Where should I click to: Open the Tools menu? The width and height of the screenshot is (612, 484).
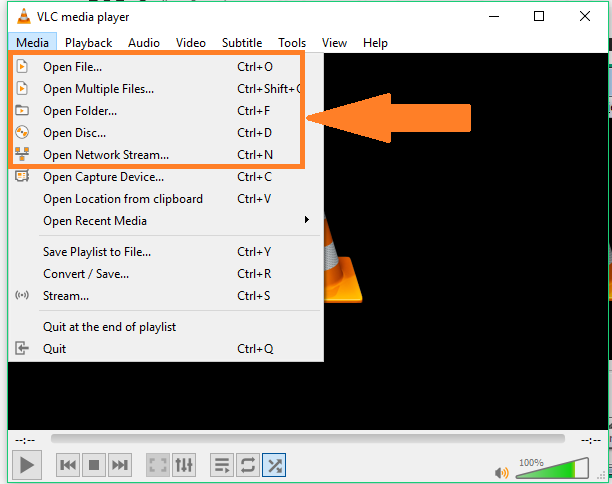(x=292, y=43)
